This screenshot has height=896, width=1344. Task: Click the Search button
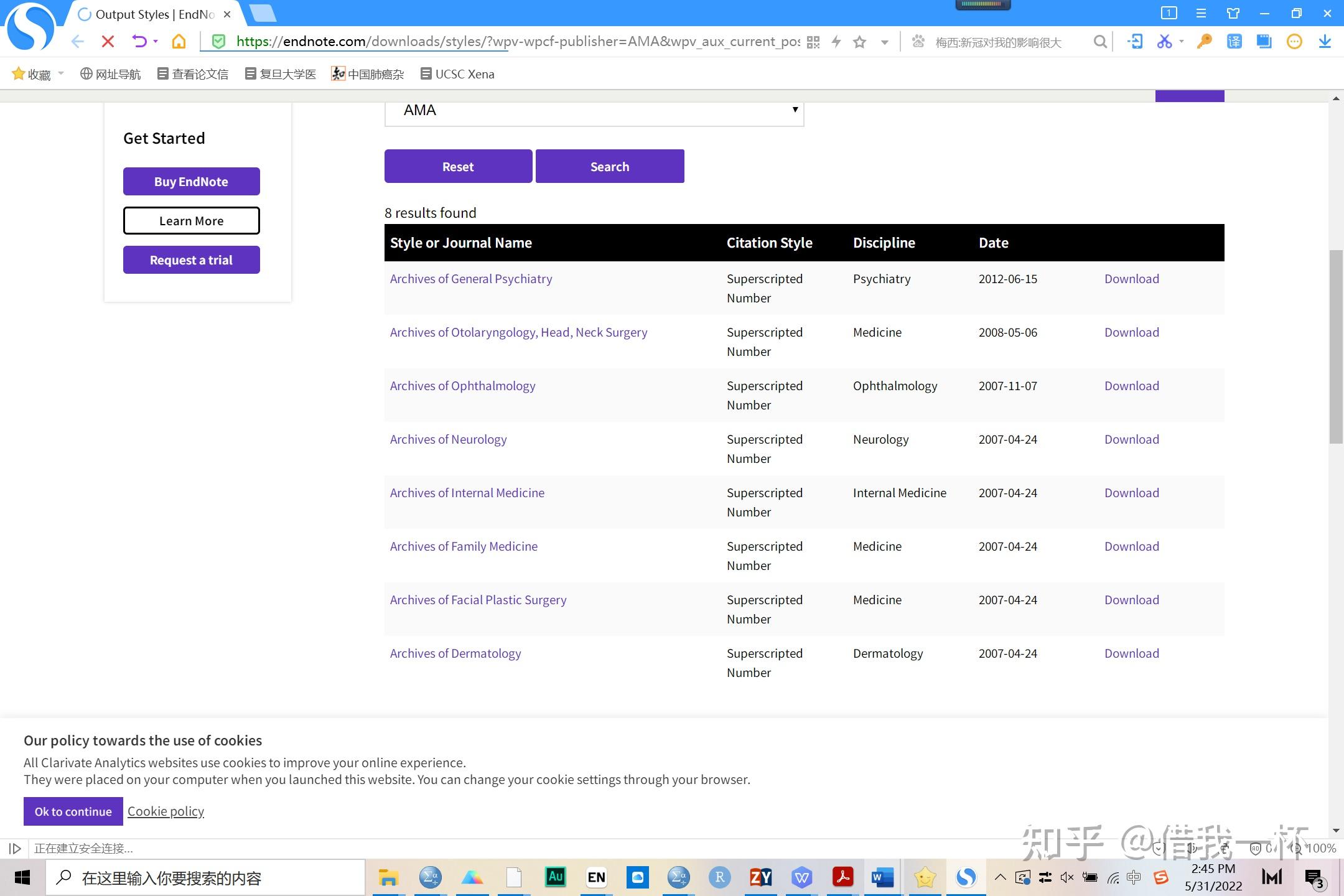point(610,166)
